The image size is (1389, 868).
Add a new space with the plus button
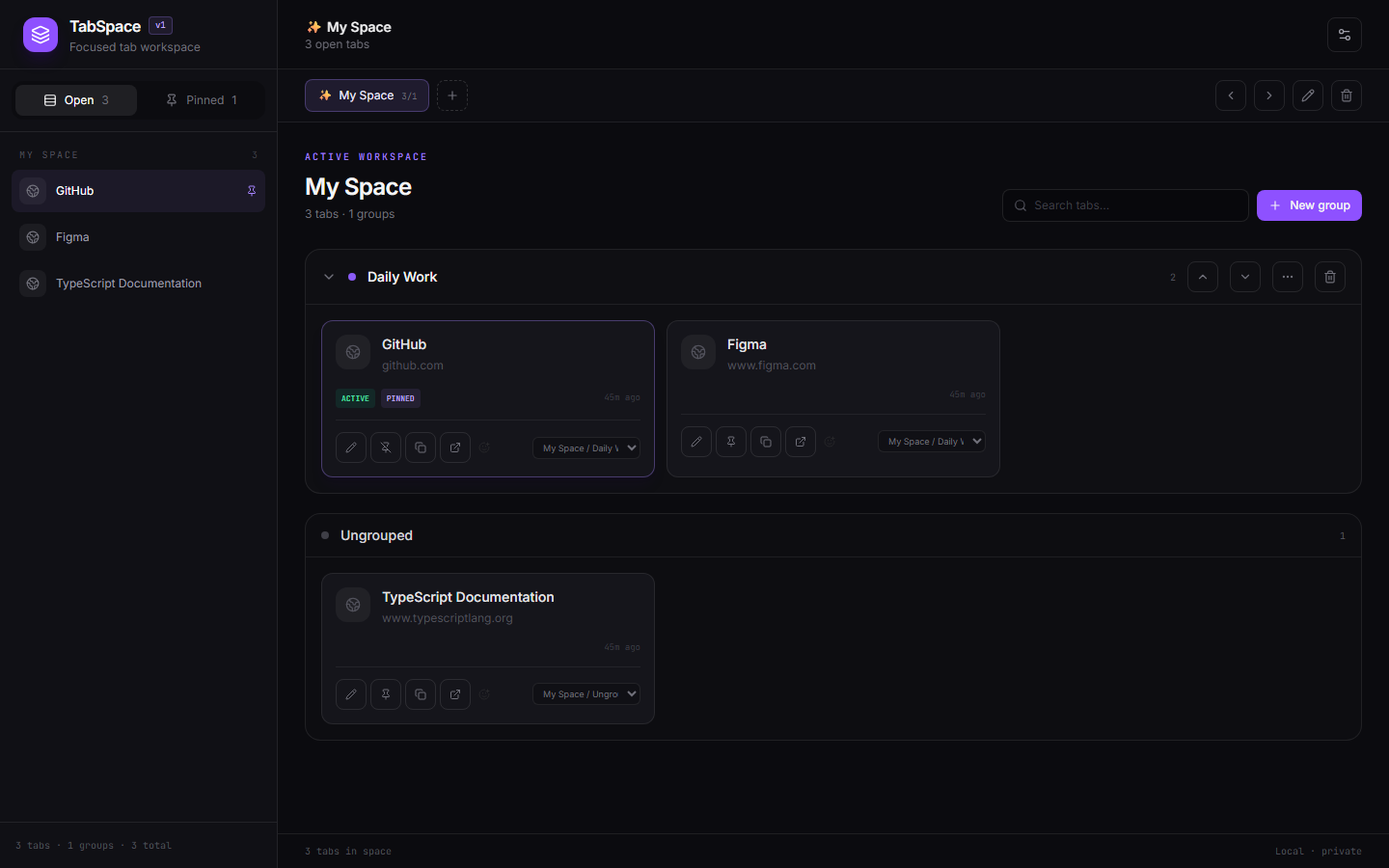[x=452, y=95]
